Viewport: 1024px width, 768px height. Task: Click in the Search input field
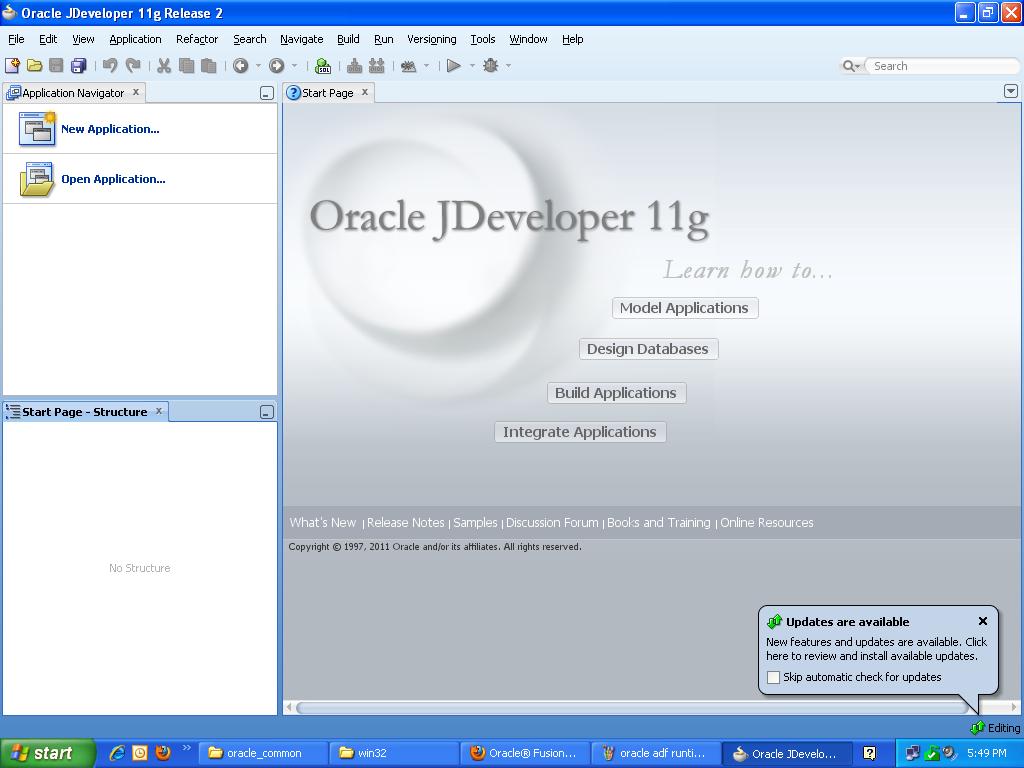(941, 66)
